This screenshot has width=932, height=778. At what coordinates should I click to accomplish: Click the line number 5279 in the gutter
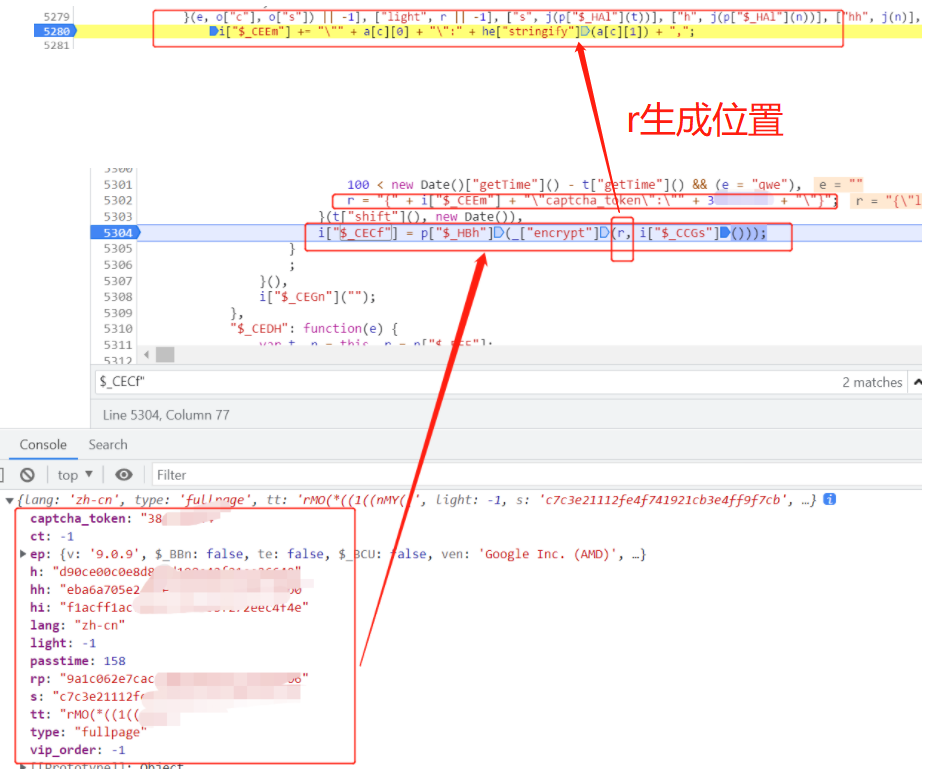(x=56, y=17)
